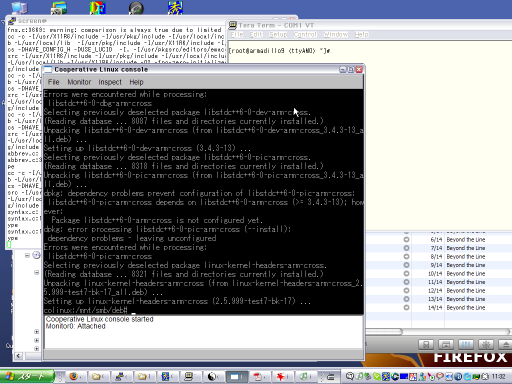Open the round gray disc desktop icon

tap(136, 8)
